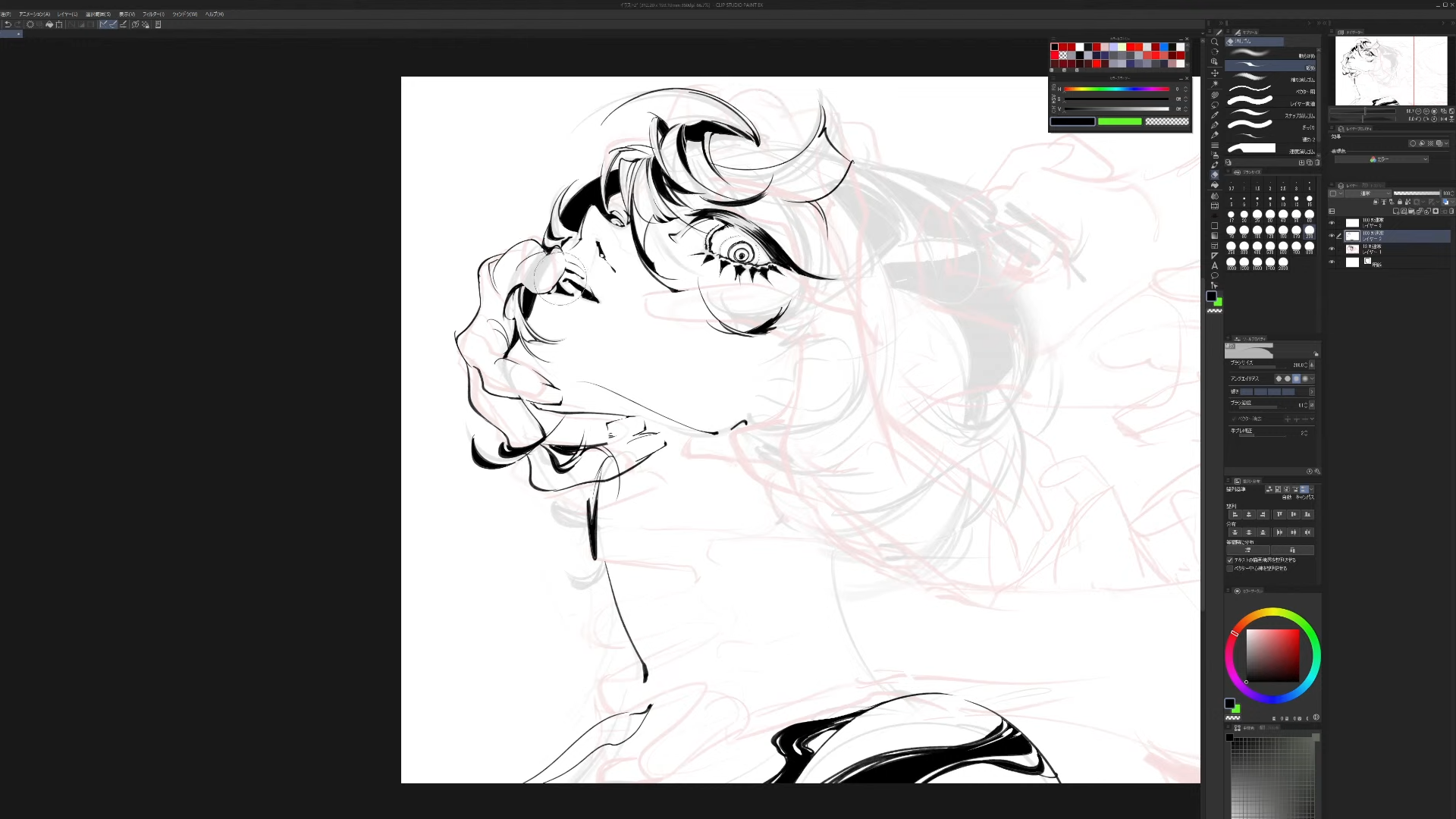Expand the layer effect options dropdown arrow

1447,143
